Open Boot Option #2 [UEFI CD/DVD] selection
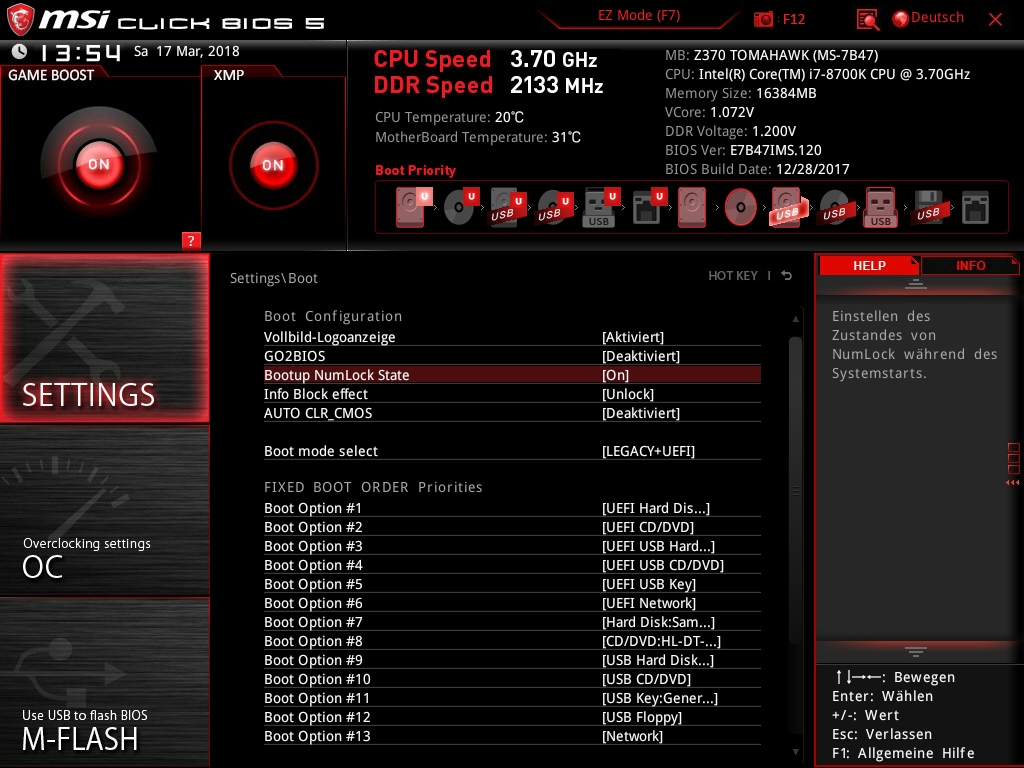This screenshot has height=768, width=1024. 648,527
